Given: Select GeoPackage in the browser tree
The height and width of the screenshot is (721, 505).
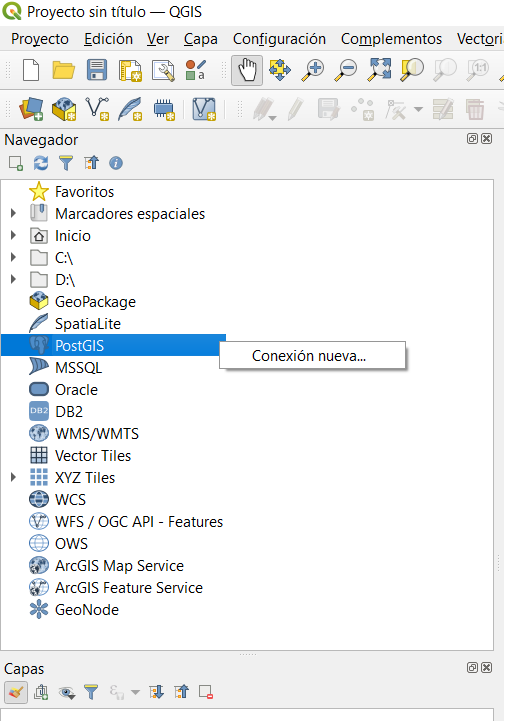Looking at the screenshot, I should coord(95,302).
